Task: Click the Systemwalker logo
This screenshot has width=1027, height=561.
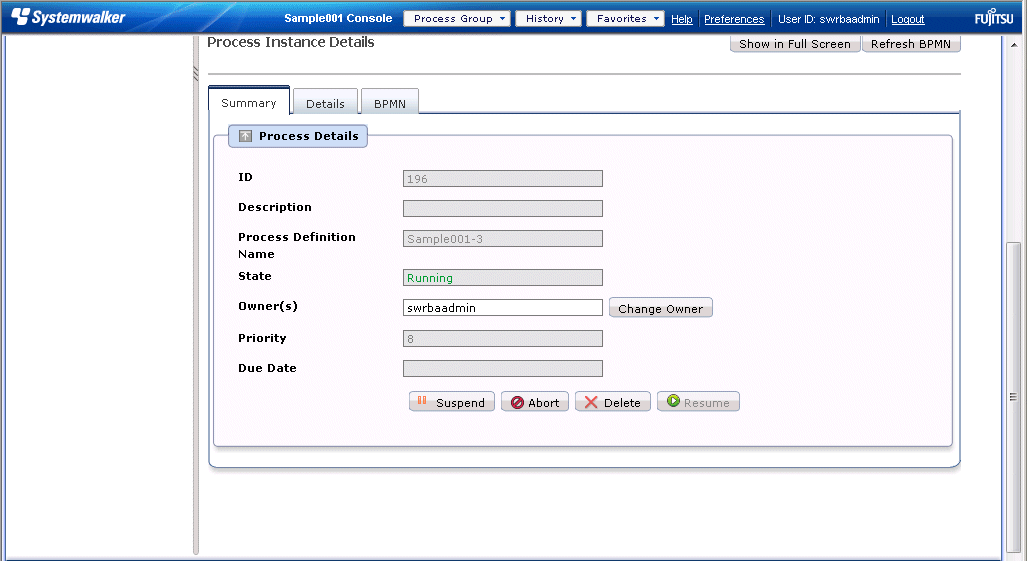Action: [68, 17]
